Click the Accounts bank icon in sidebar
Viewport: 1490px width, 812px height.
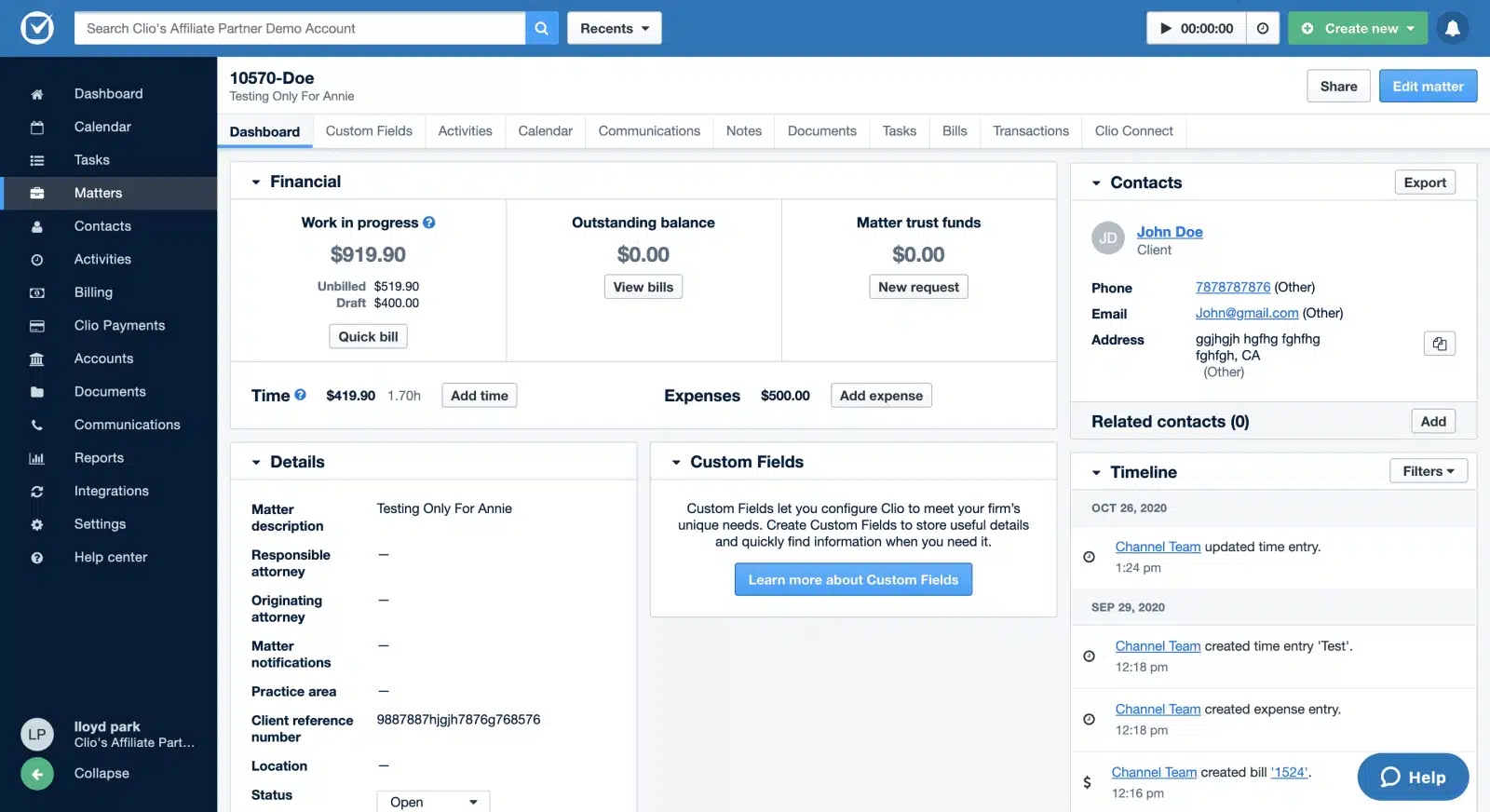coord(37,359)
